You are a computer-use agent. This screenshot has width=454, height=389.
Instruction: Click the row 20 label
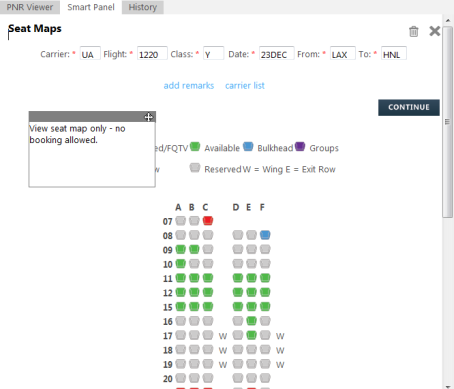tap(168, 379)
